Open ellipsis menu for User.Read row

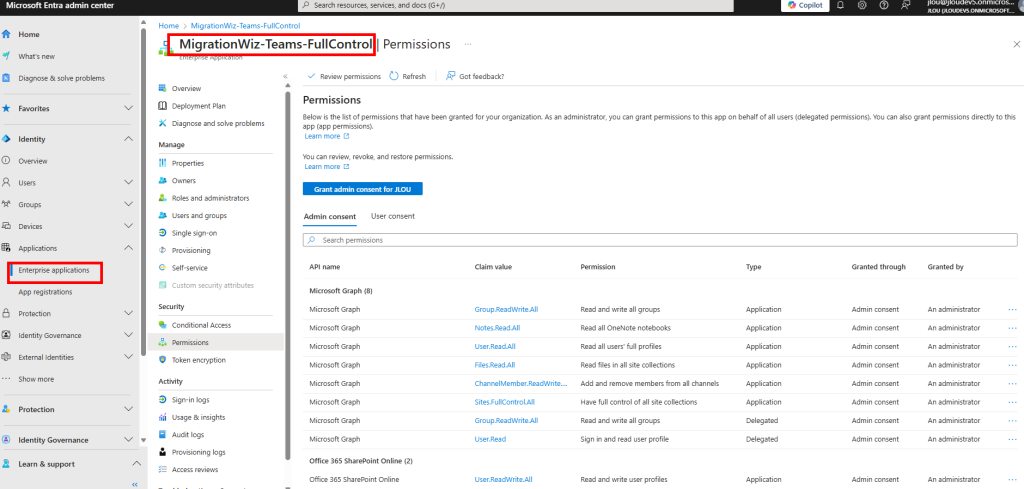tap(1013, 439)
